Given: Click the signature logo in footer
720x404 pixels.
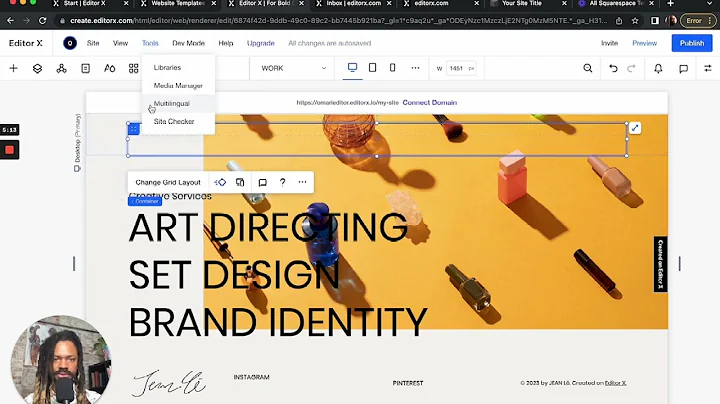Looking at the screenshot, I should (169, 383).
